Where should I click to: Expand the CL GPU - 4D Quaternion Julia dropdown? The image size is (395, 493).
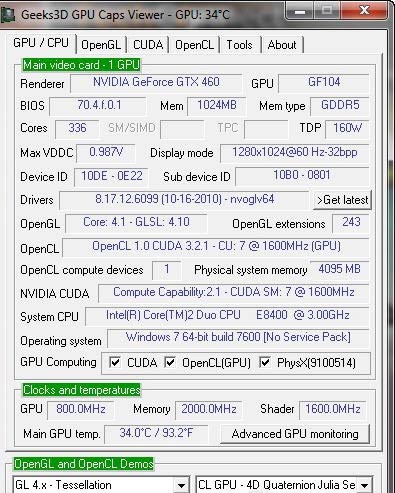tap(365, 485)
